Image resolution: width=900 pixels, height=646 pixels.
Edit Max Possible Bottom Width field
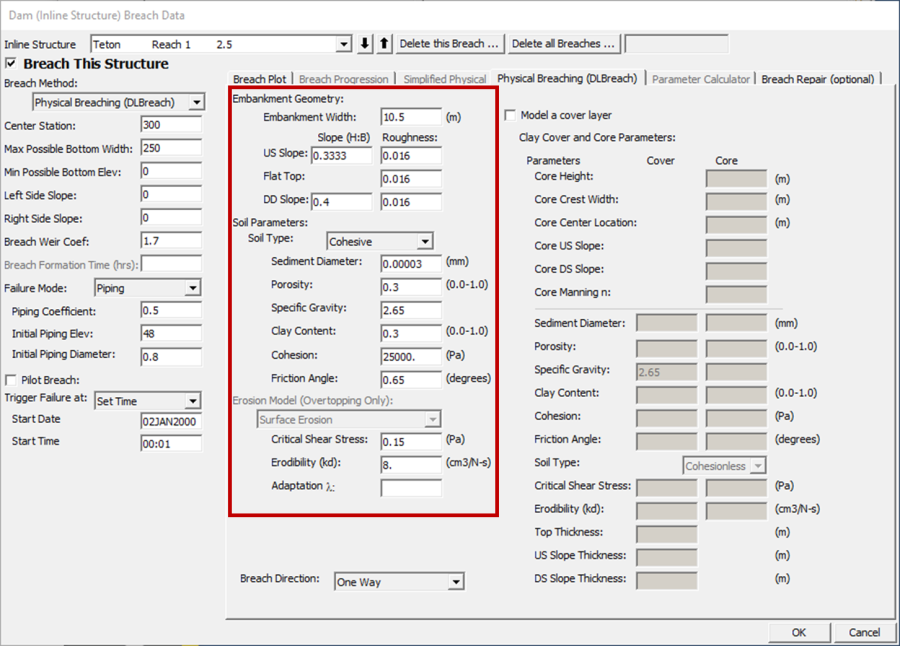click(171, 148)
